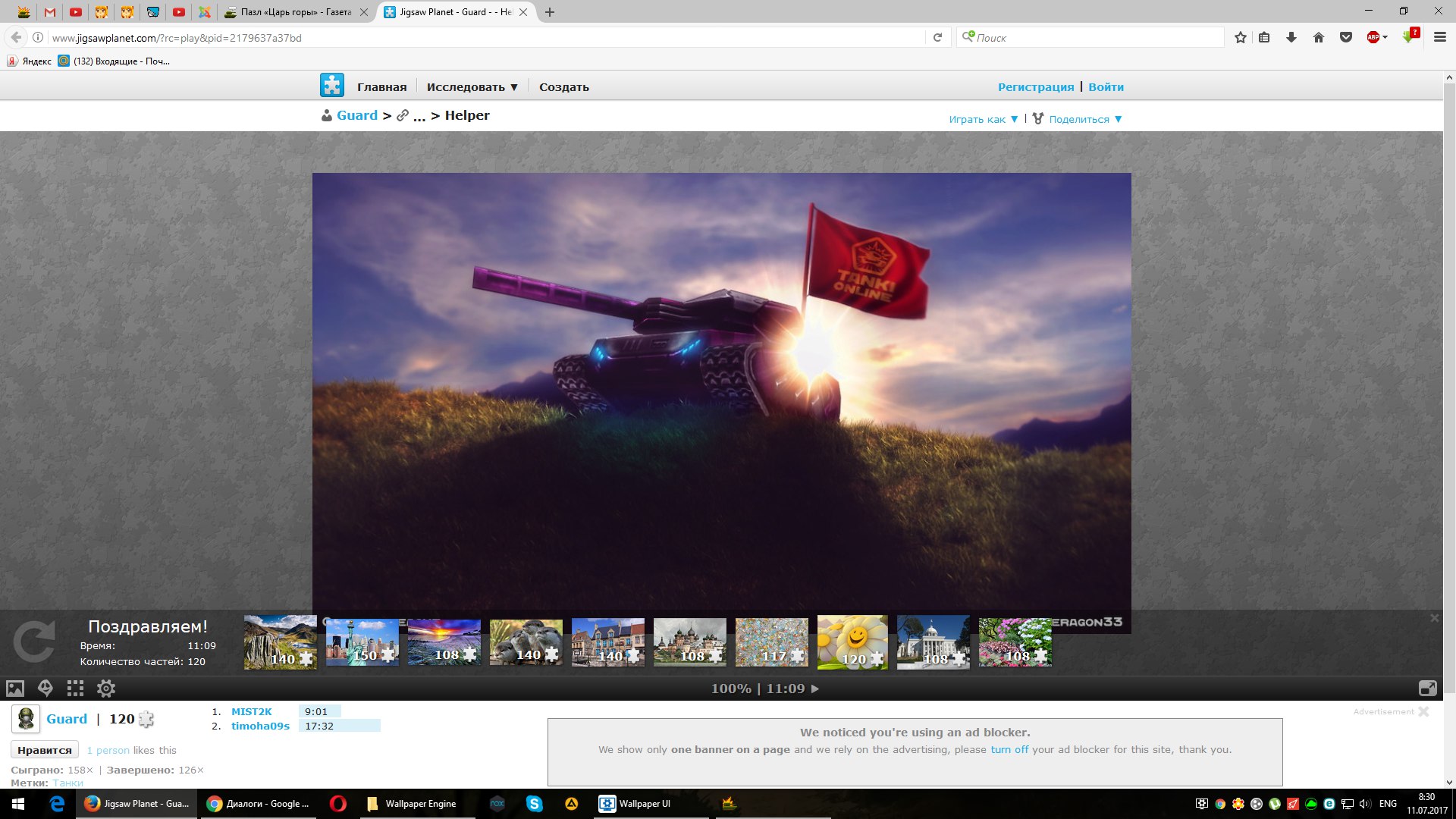Switch to the Chrome Диалоги taskbar window

coord(260,804)
